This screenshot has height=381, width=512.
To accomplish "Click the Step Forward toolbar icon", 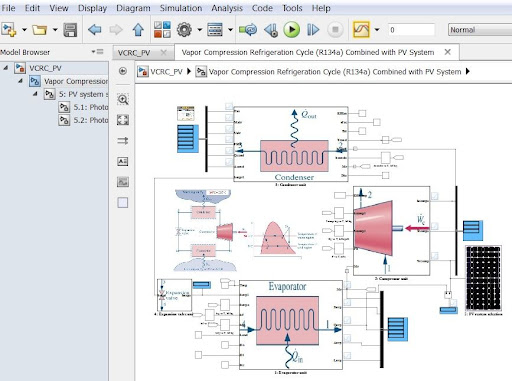I will pyautogui.click(x=313, y=30).
